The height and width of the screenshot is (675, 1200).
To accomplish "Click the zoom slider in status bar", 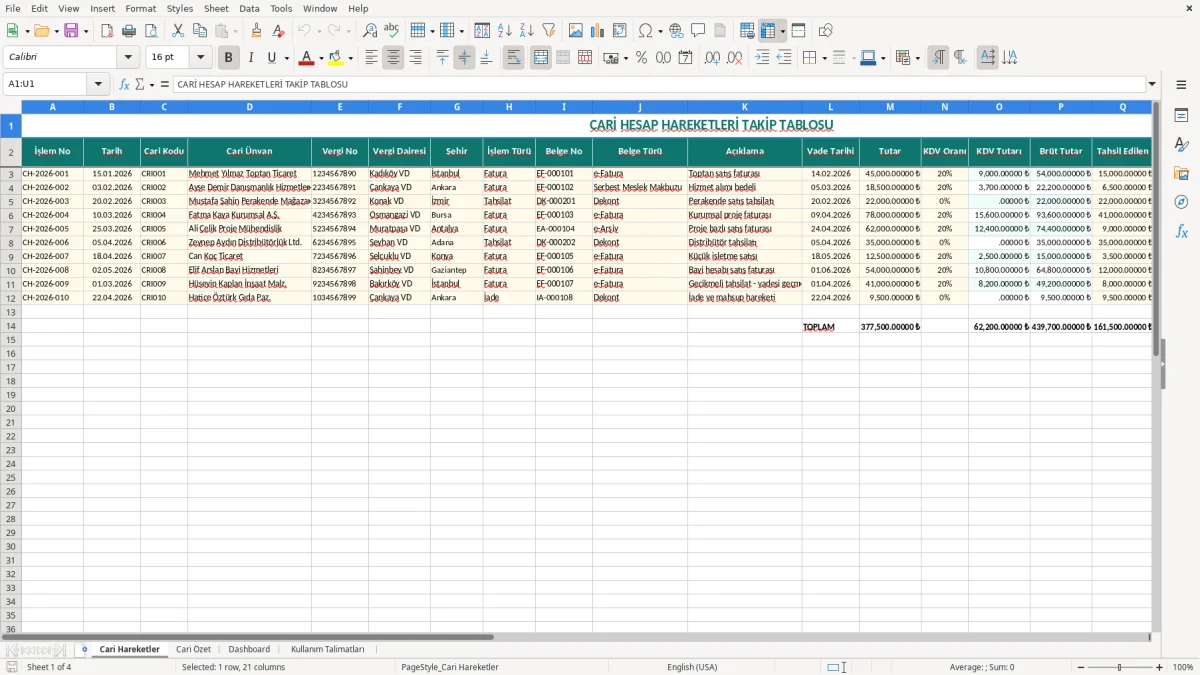I will pyautogui.click(x=1120, y=667).
